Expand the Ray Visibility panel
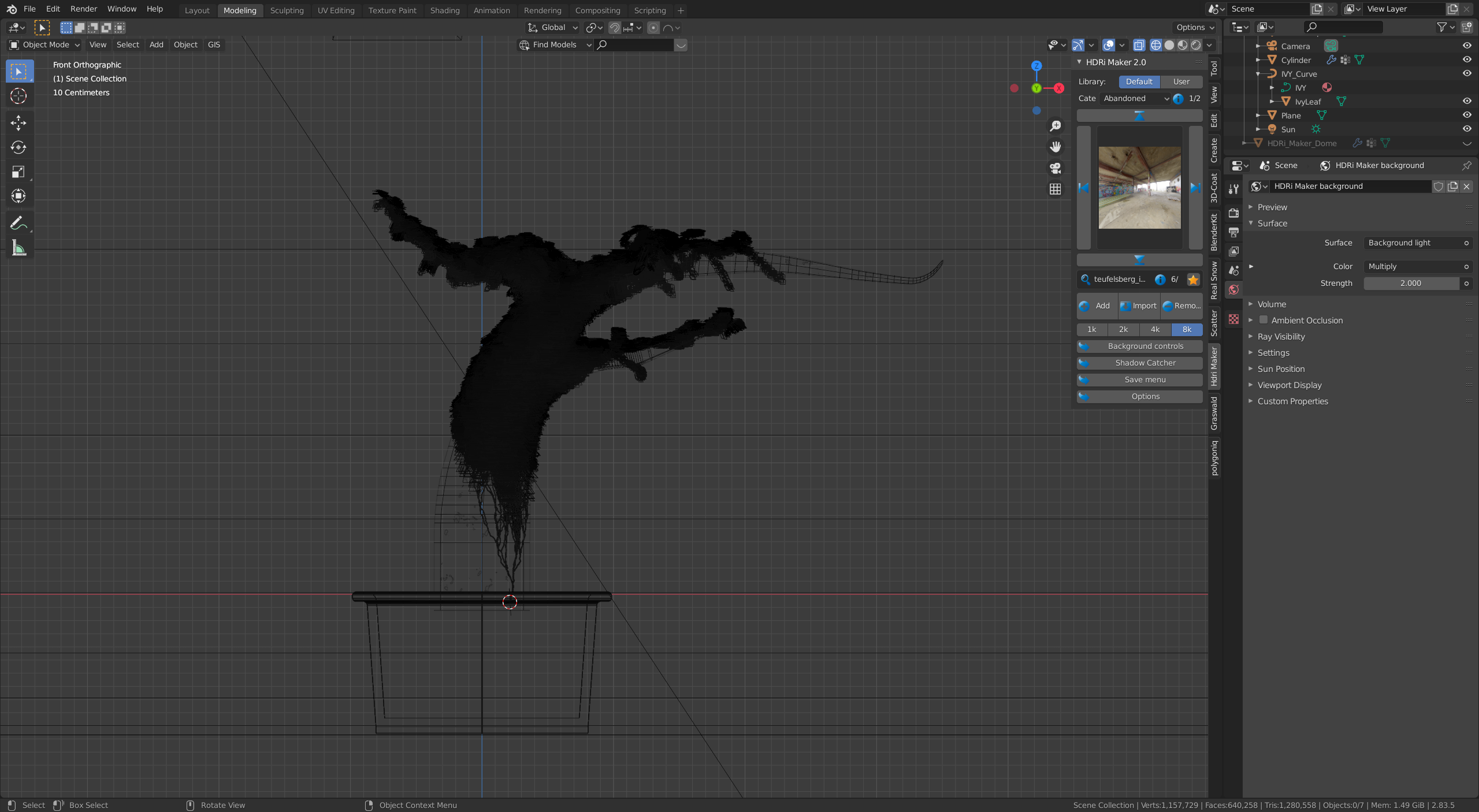 1281,337
